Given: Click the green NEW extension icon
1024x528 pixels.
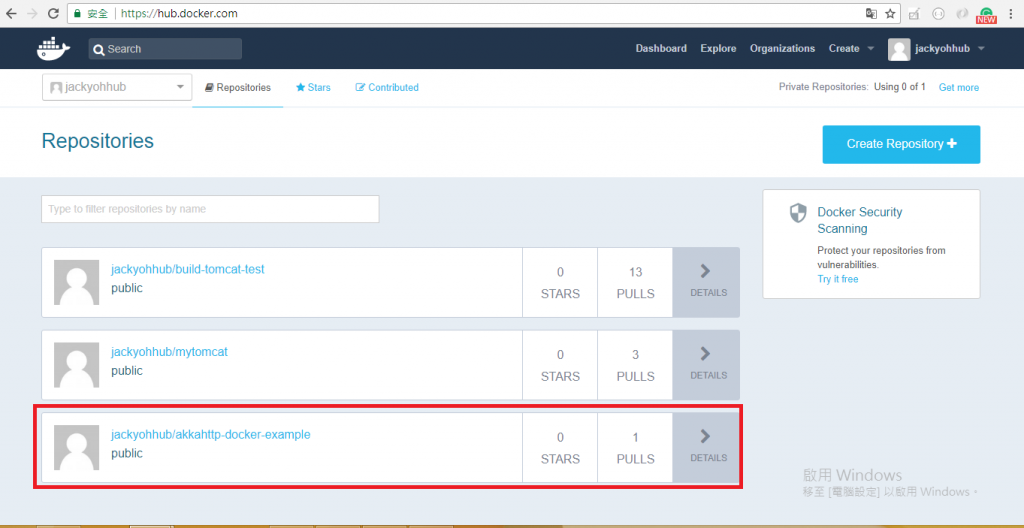Looking at the screenshot, I should [x=986, y=15].
